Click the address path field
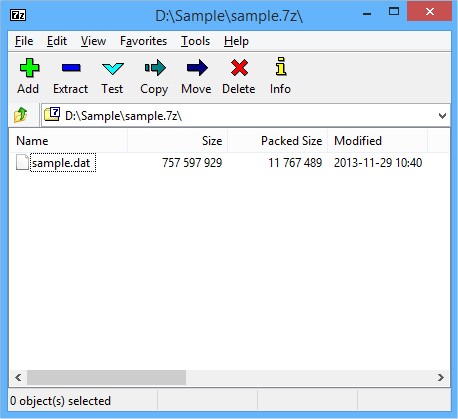Viewport: 458px width, 419px height. tap(245, 116)
